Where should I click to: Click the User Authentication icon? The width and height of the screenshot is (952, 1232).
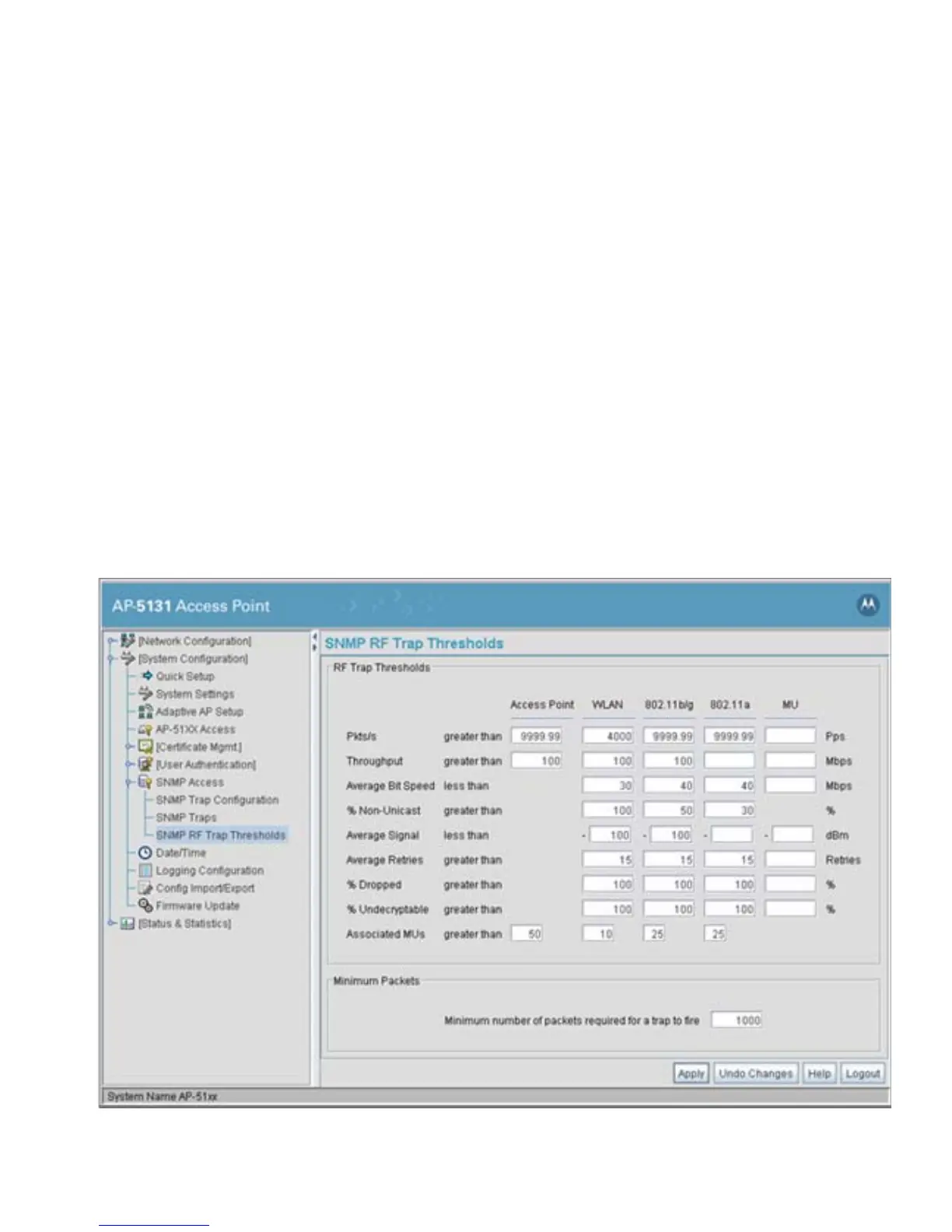coord(145,765)
